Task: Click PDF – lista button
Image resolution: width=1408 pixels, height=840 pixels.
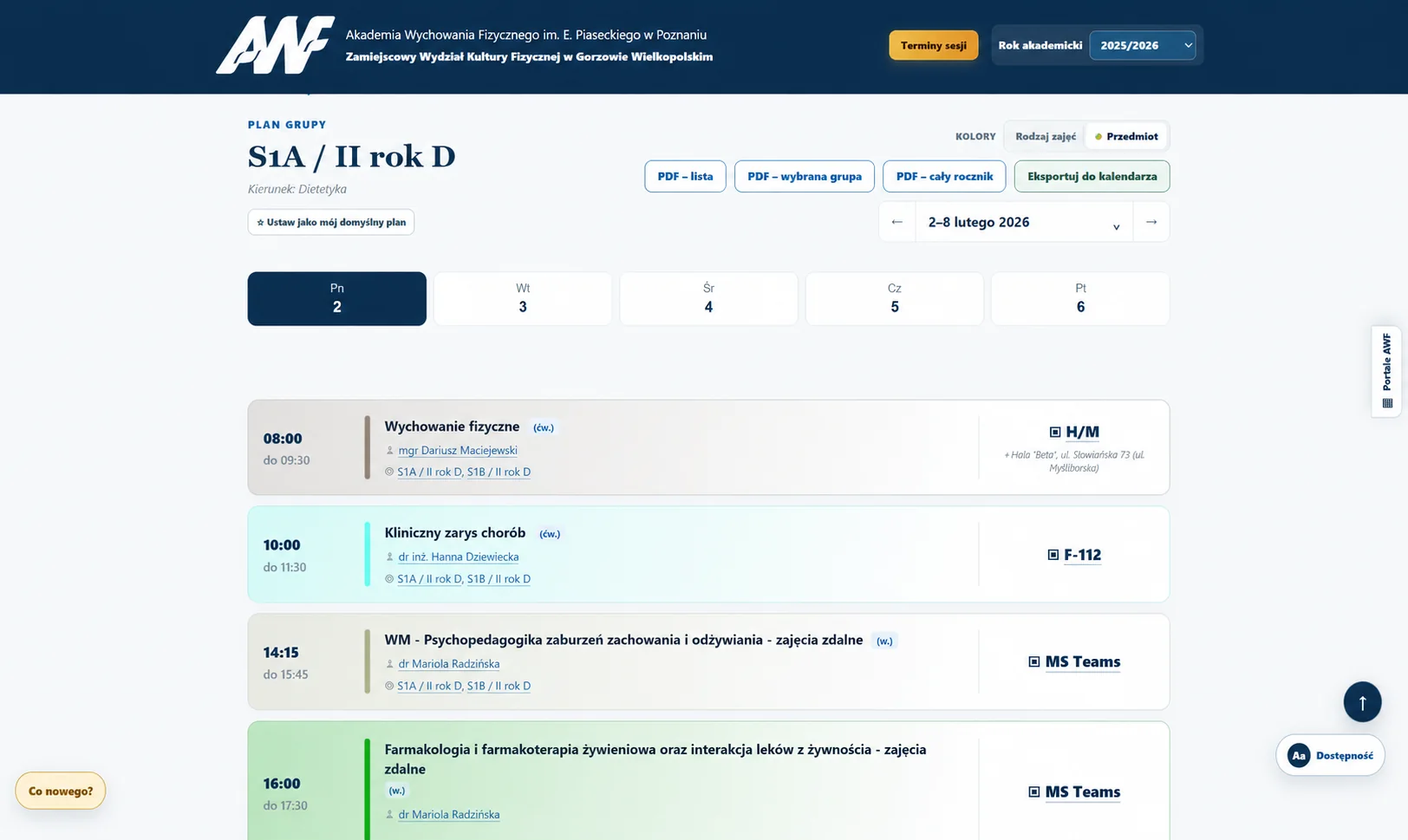Action: tap(685, 176)
